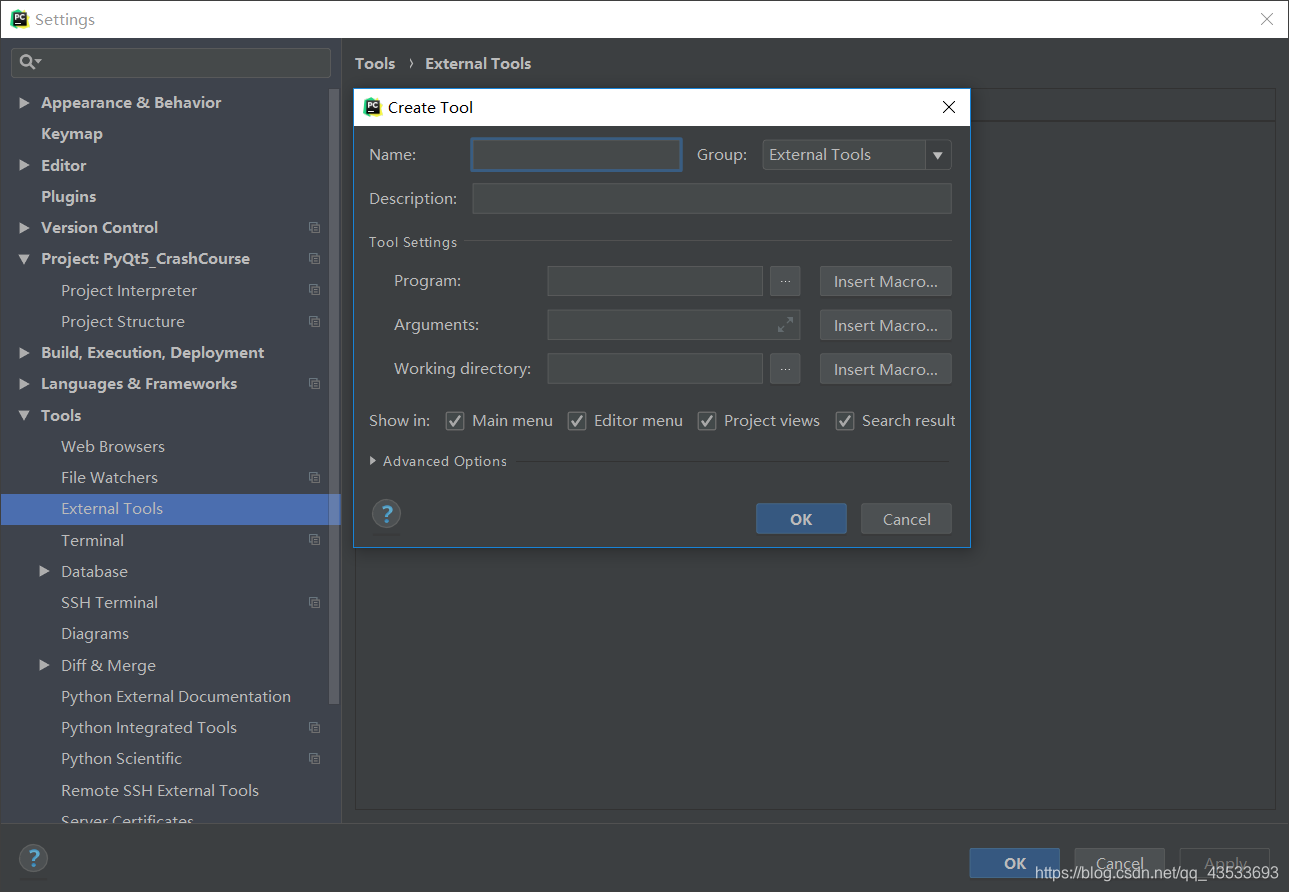This screenshot has height=892, width=1289.
Task: Expand Build, Execution, Deployment node
Action: [25, 353]
